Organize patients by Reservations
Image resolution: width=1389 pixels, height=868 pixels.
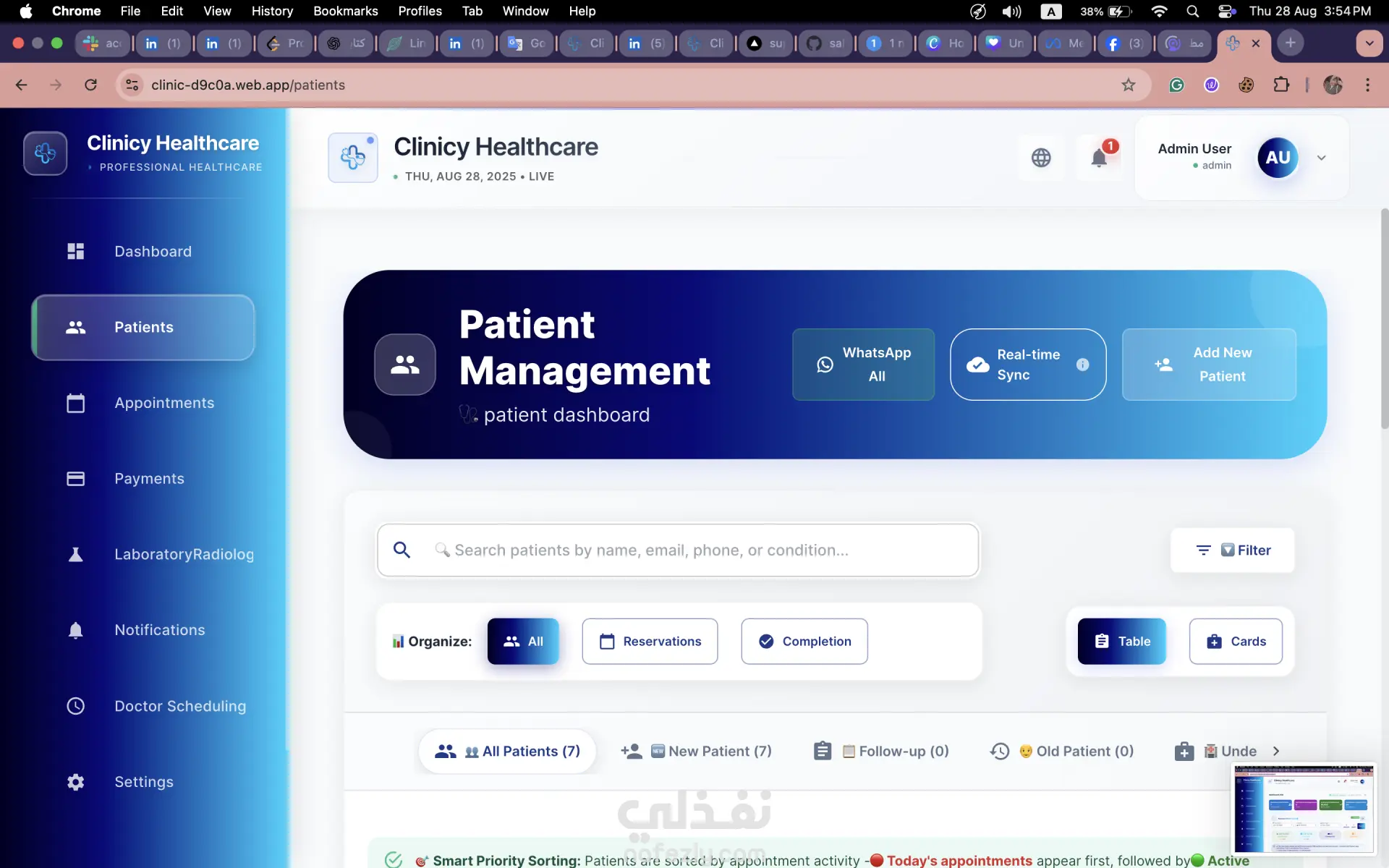(x=650, y=642)
